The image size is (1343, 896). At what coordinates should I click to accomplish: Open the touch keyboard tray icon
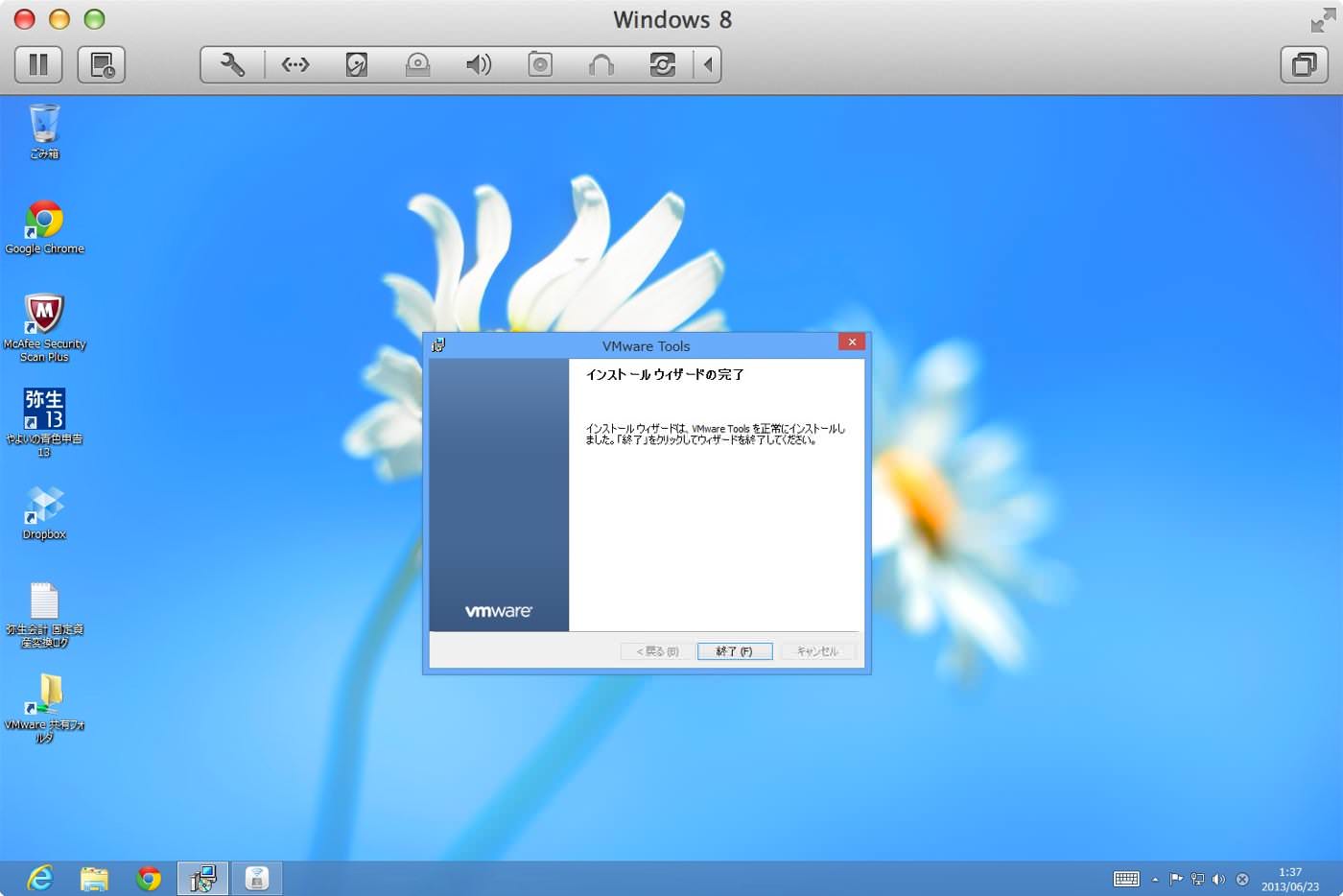pos(1126,879)
